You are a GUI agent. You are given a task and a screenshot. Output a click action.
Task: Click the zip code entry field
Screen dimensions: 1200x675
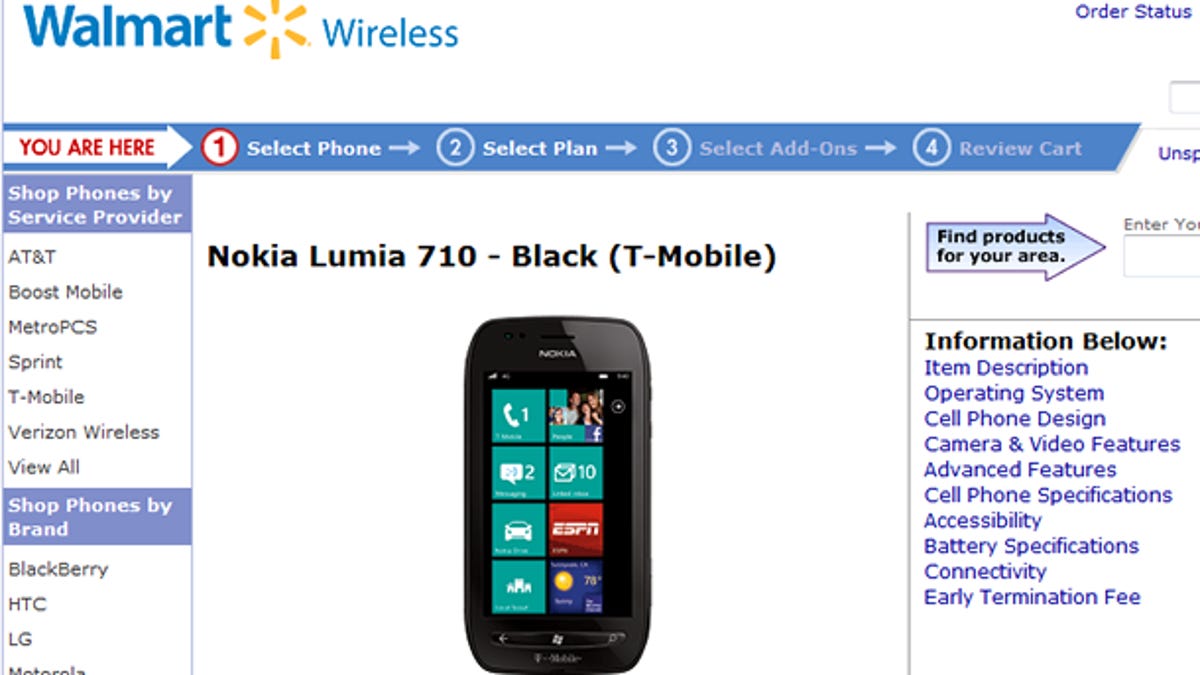point(1162,256)
